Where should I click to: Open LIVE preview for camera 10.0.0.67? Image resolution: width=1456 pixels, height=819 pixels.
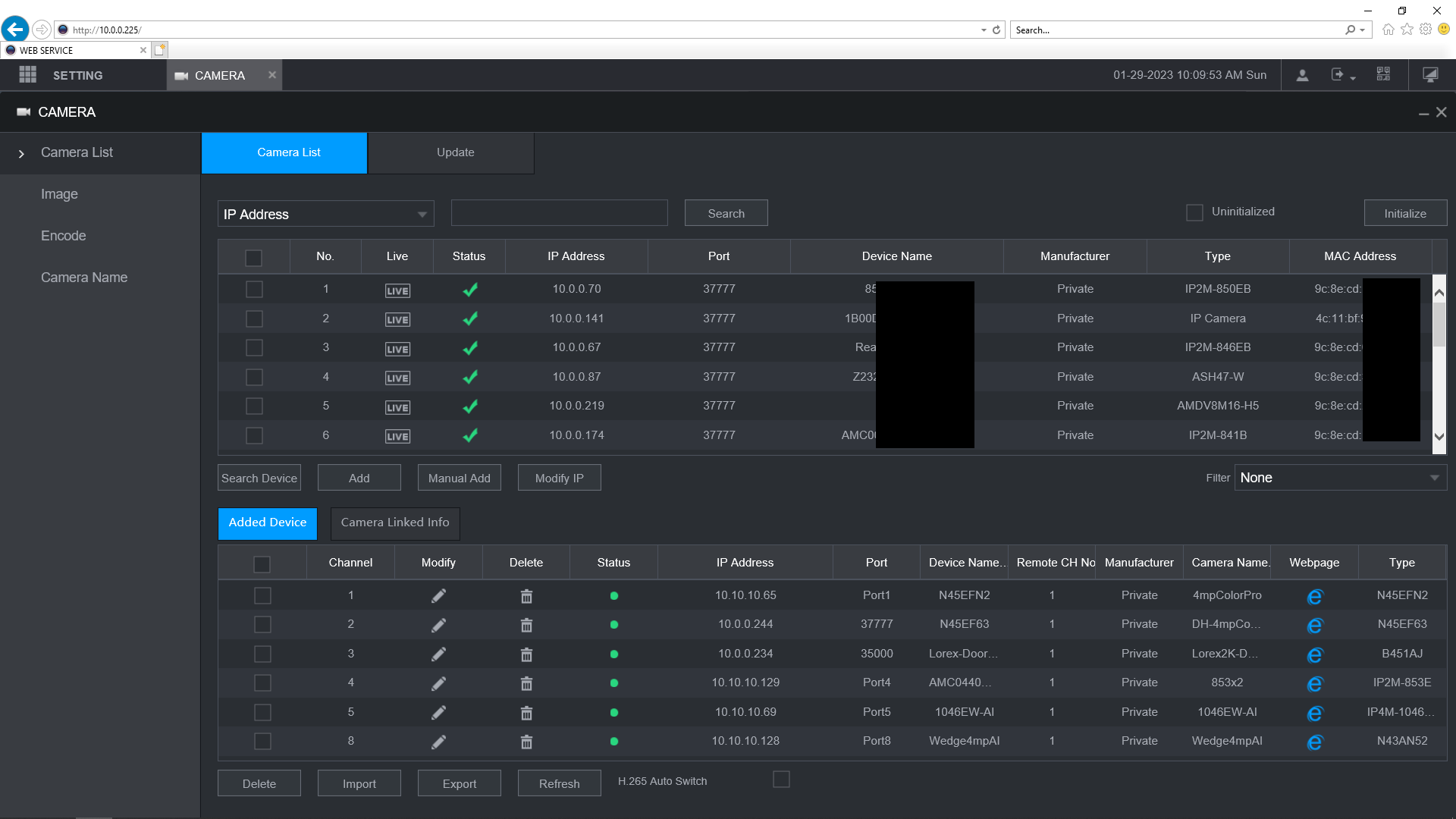tap(397, 349)
